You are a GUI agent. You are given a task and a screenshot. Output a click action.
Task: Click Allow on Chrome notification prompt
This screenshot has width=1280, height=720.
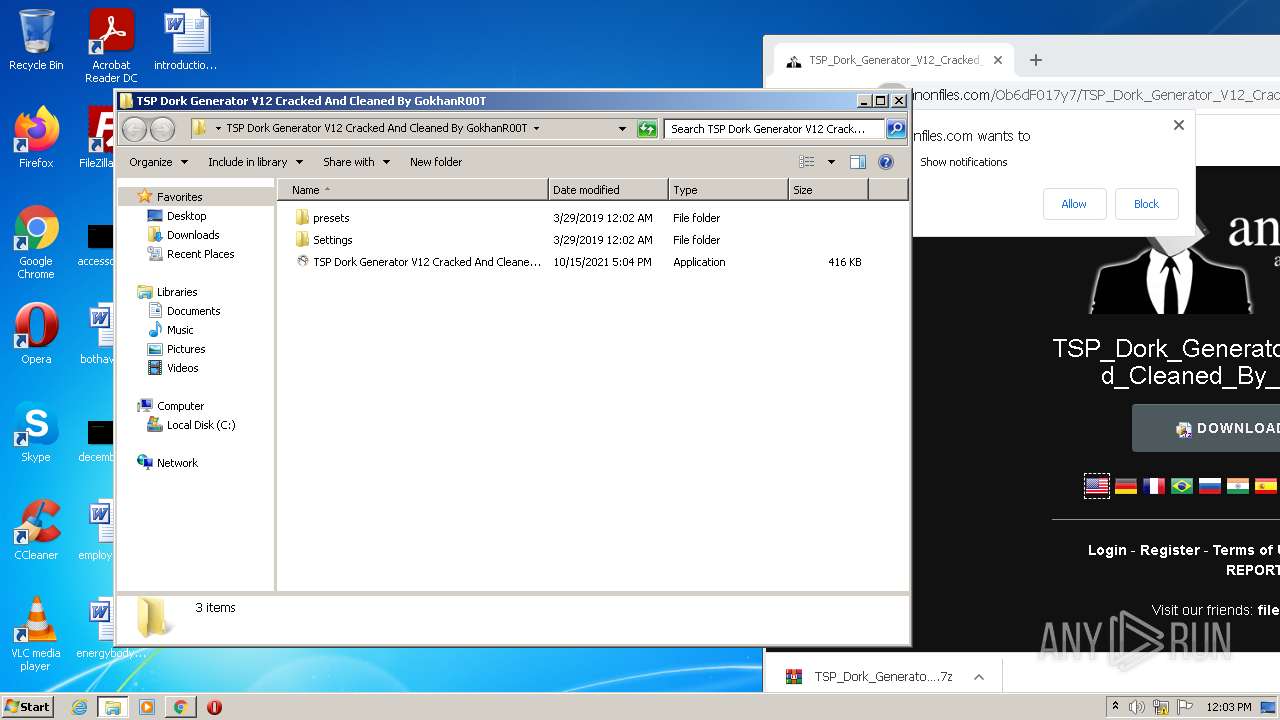[x=1074, y=204]
